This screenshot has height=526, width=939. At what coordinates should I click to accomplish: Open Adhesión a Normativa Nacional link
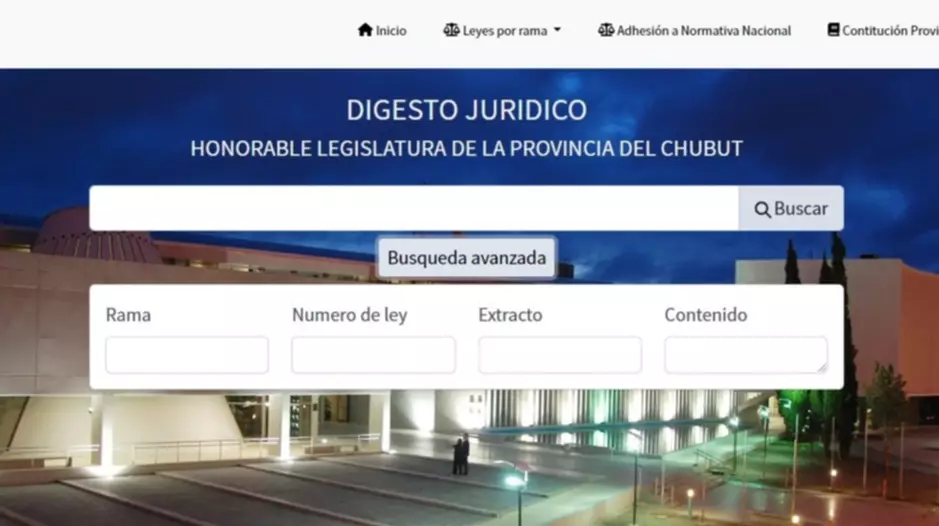[695, 30]
